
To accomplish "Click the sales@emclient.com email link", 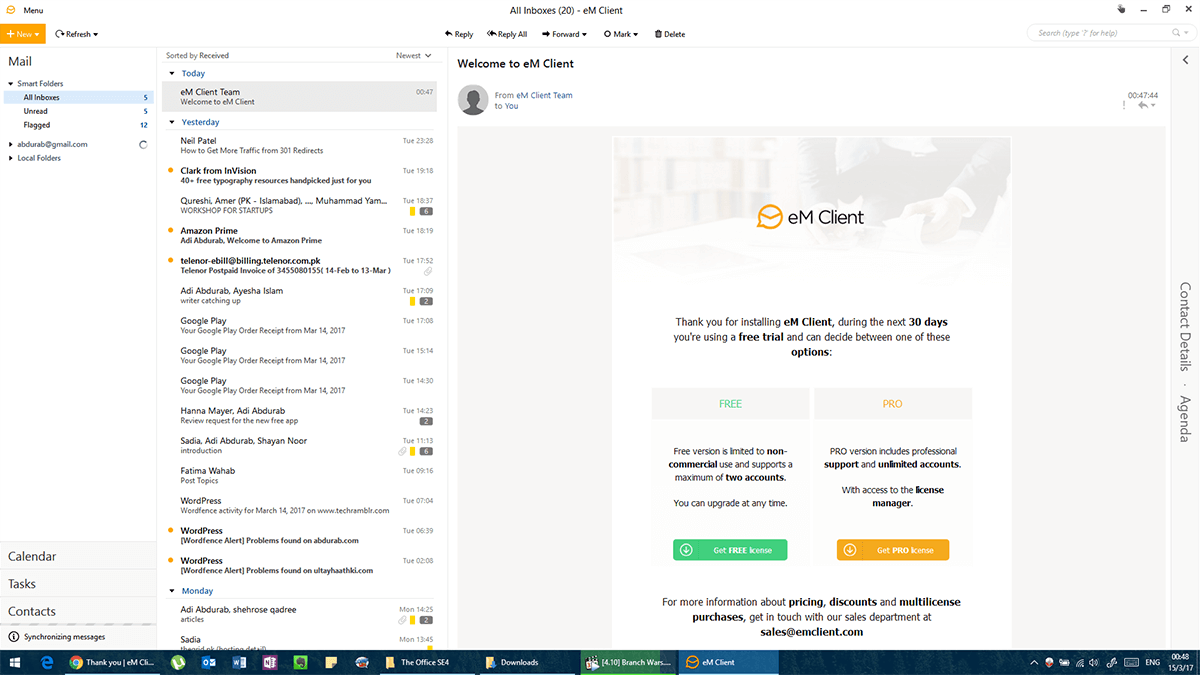I will tap(811, 632).
